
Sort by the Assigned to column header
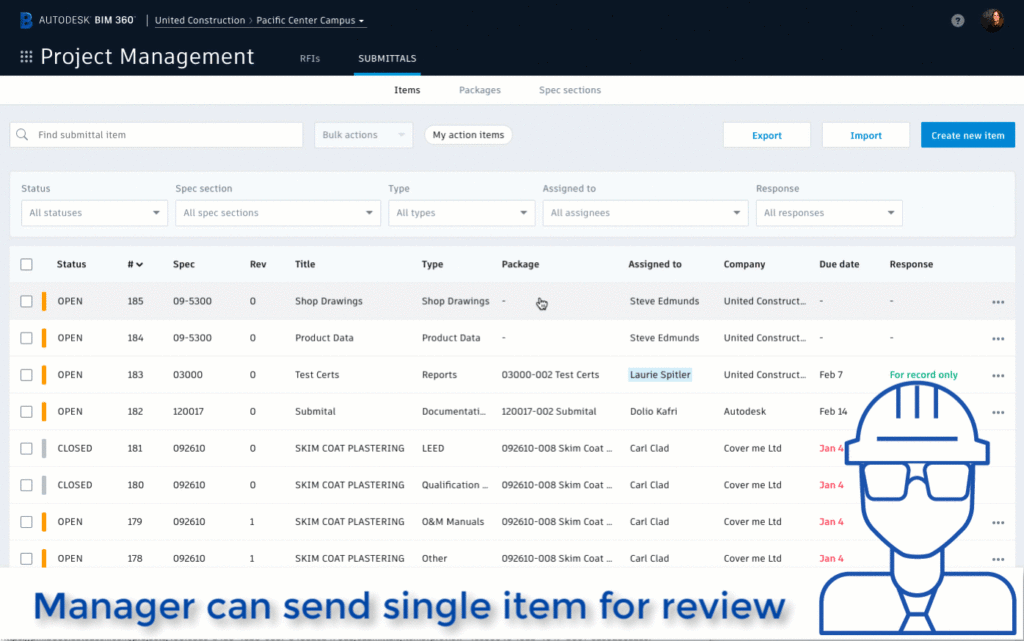(654, 264)
